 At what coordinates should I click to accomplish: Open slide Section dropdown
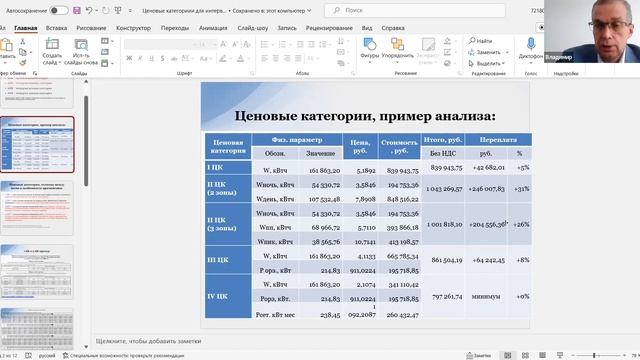click(107, 63)
